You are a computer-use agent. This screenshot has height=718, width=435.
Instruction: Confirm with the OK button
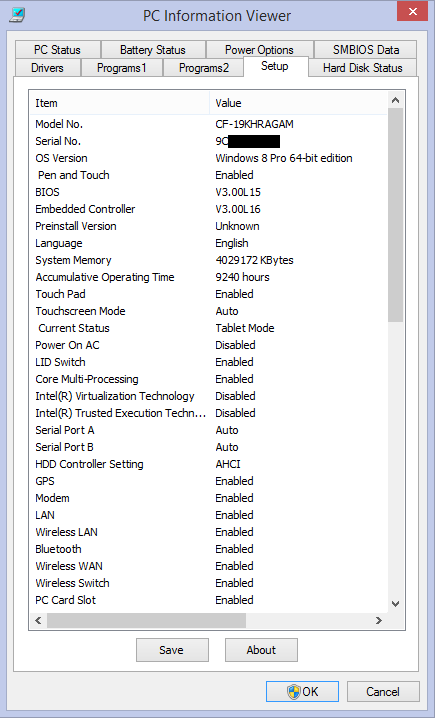[x=302, y=691]
